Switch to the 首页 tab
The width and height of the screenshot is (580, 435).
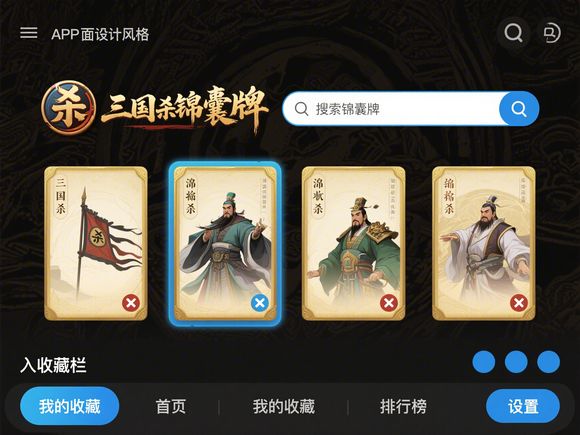[171, 407]
